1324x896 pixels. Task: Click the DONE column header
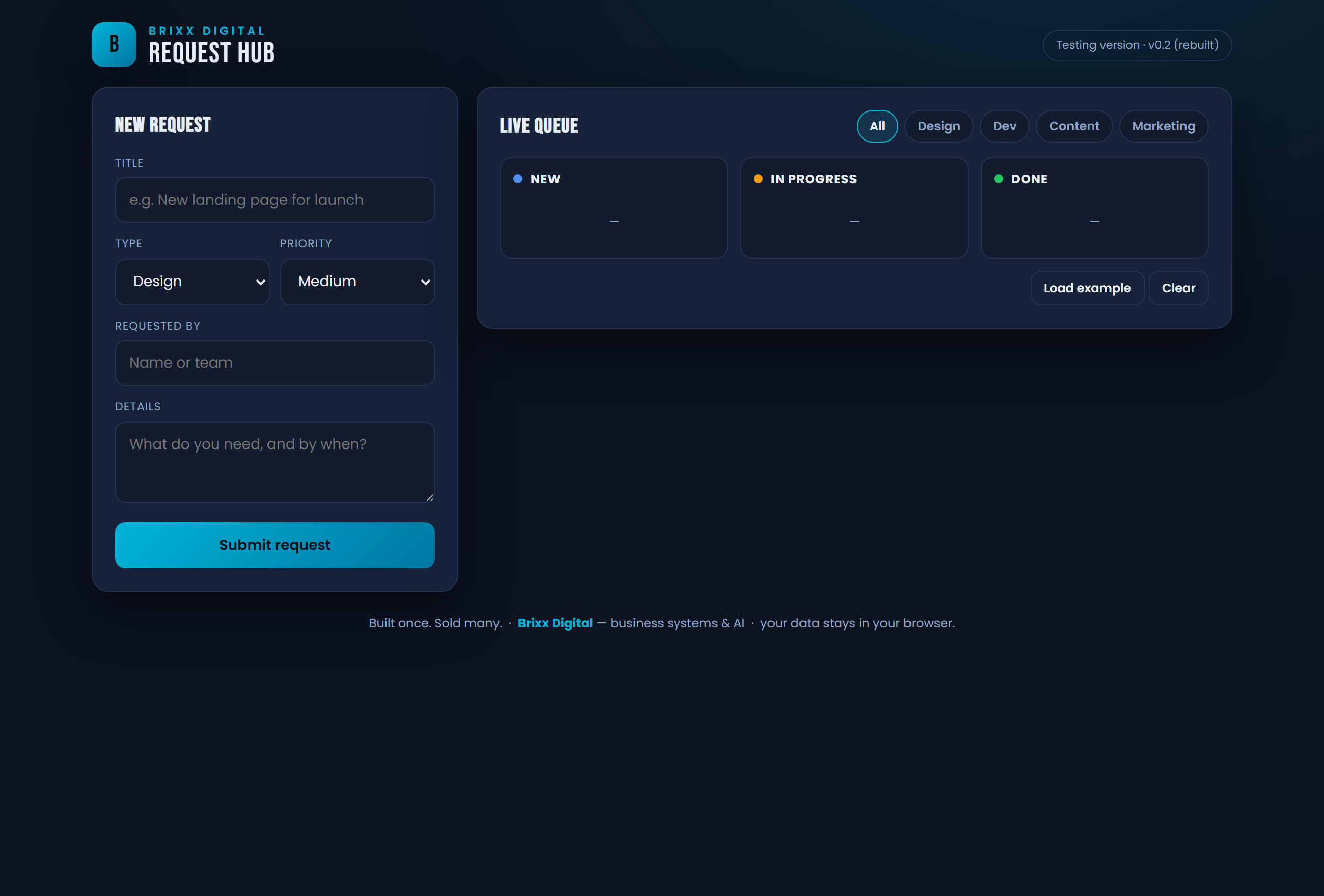[x=1029, y=179]
